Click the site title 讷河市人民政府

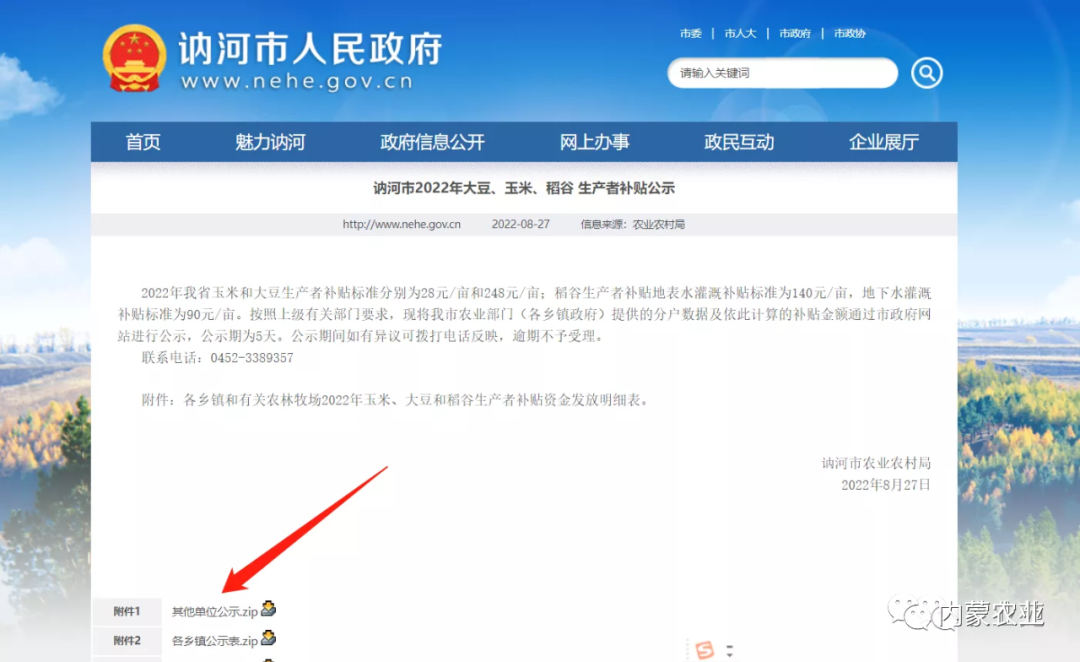pyautogui.click(x=311, y=48)
